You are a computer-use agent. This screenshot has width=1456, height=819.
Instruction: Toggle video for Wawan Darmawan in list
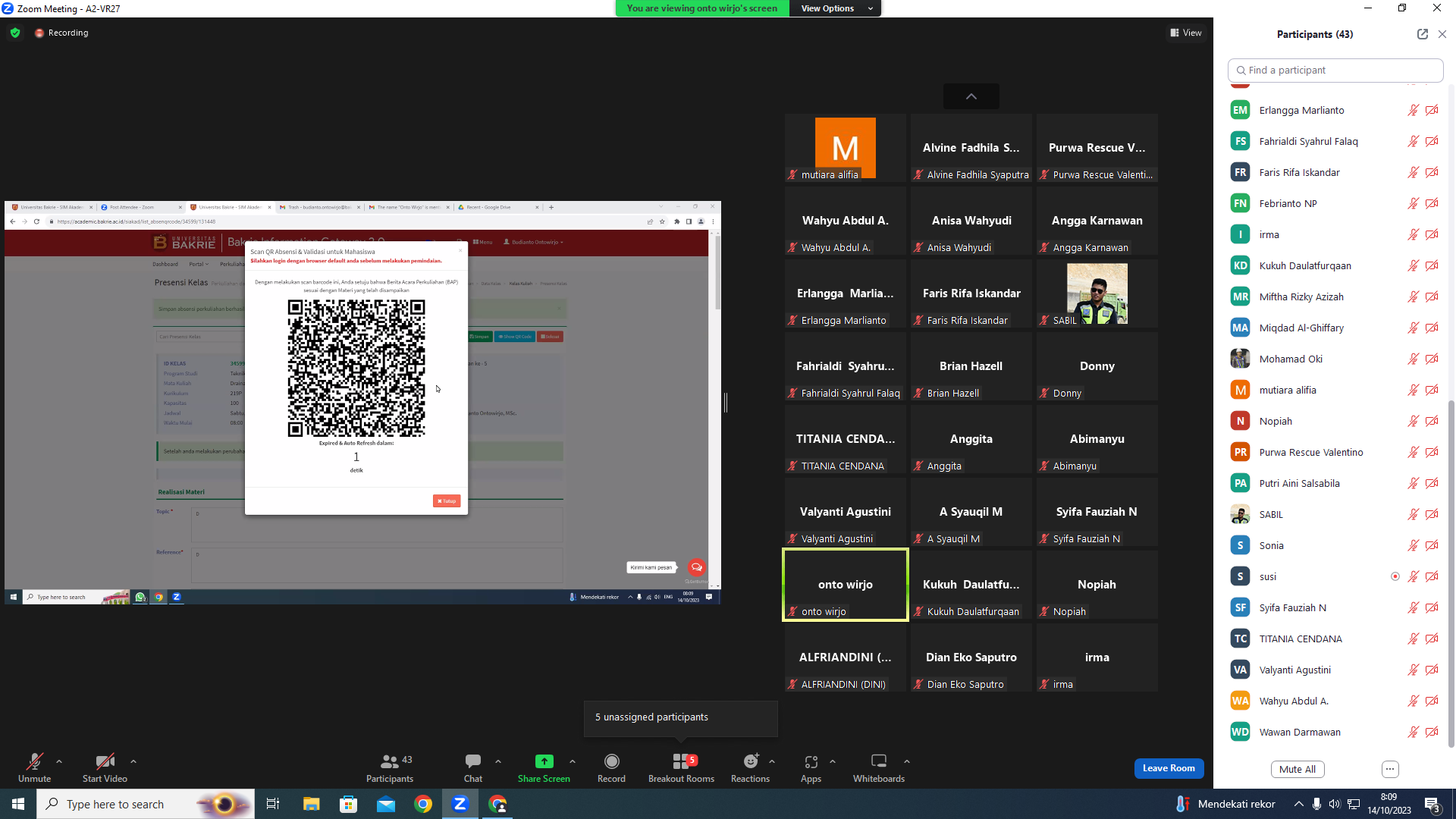pos(1432,732)
